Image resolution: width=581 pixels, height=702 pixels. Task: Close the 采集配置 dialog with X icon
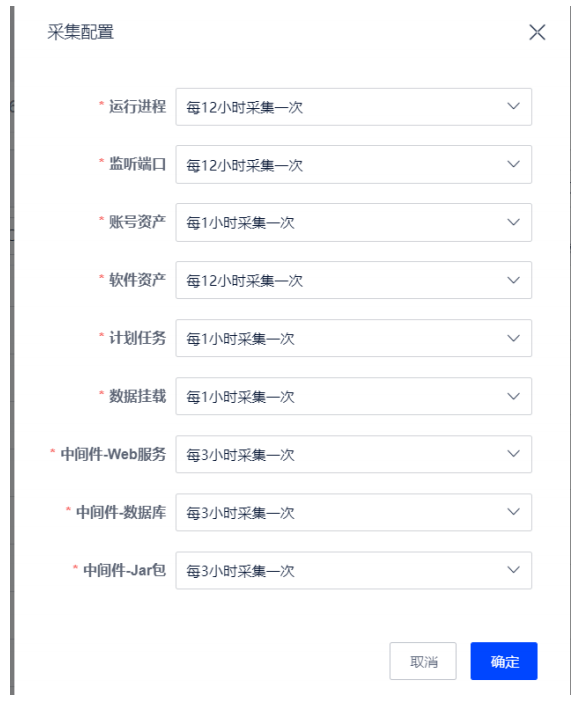coord(537,32)
